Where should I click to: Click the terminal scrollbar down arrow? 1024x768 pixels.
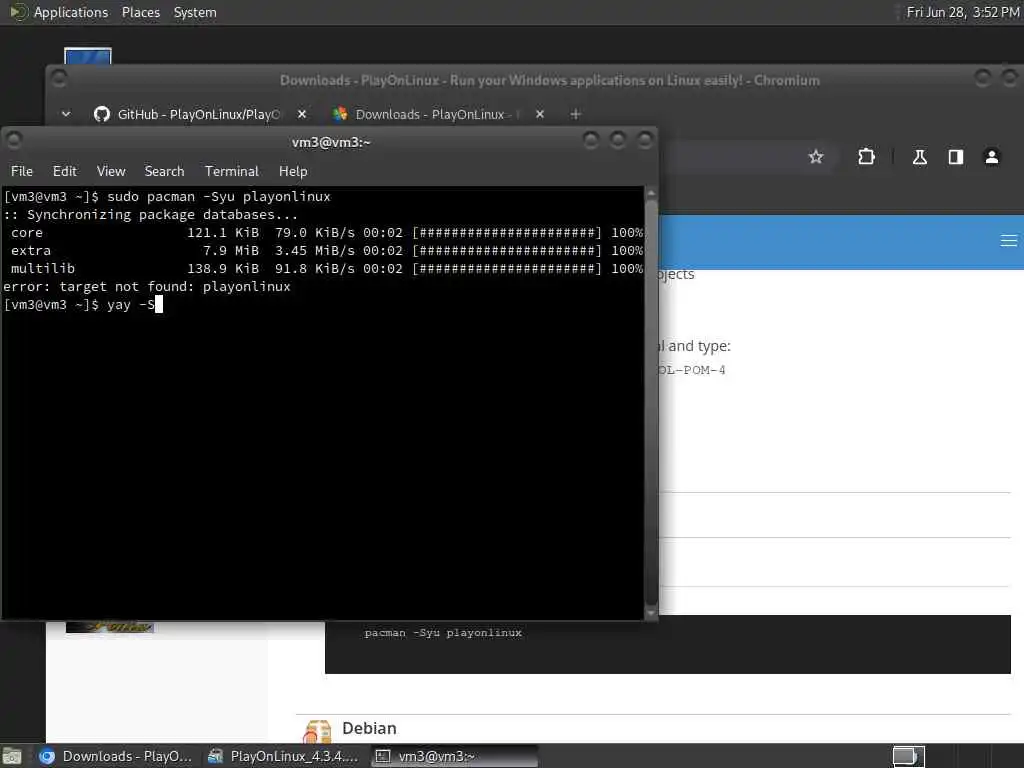click(x=650, y=613)
